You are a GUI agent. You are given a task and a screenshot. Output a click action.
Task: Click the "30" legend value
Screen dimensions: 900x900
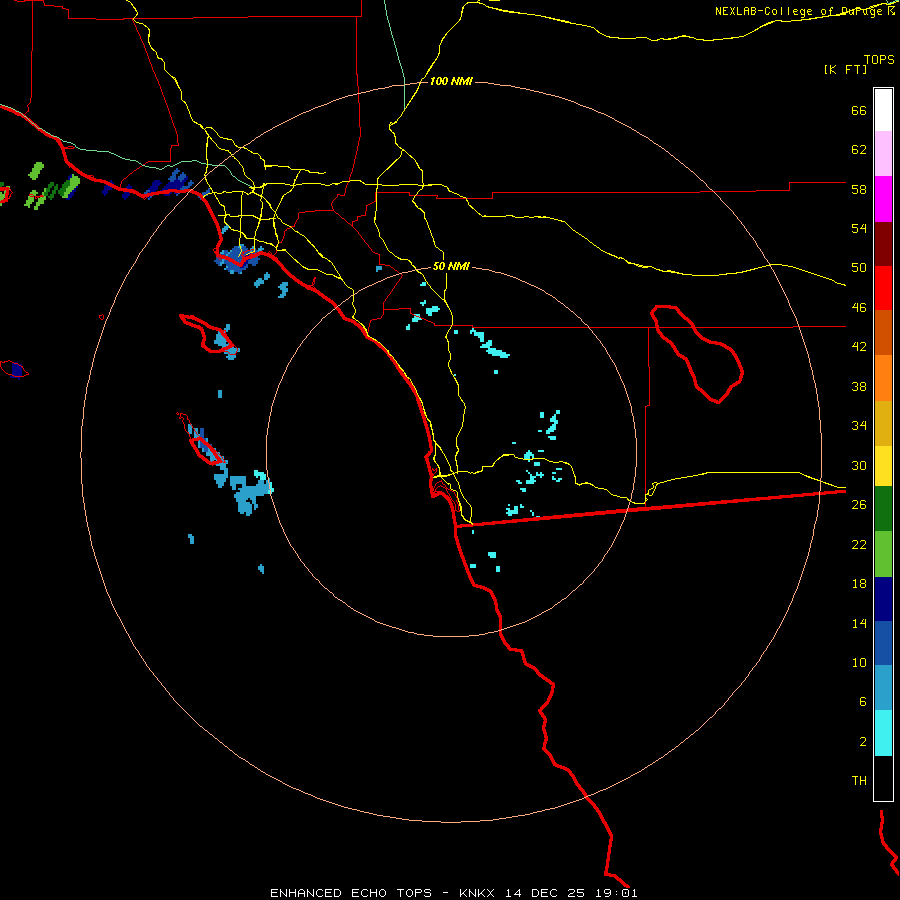pyautogui.click(x=859, y=465)
